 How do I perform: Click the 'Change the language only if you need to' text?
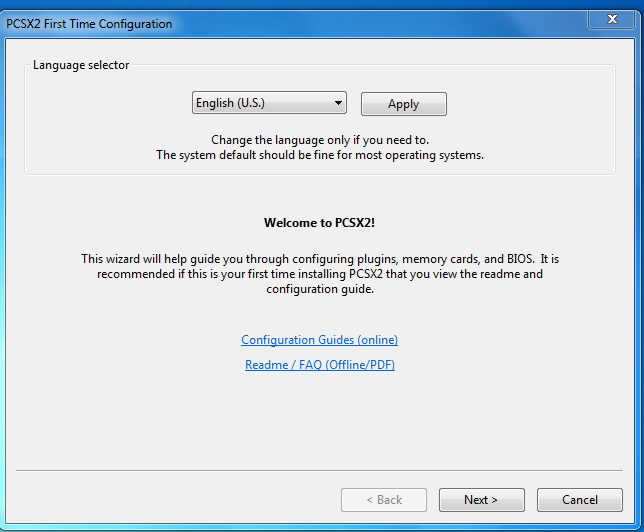point(320,140)
